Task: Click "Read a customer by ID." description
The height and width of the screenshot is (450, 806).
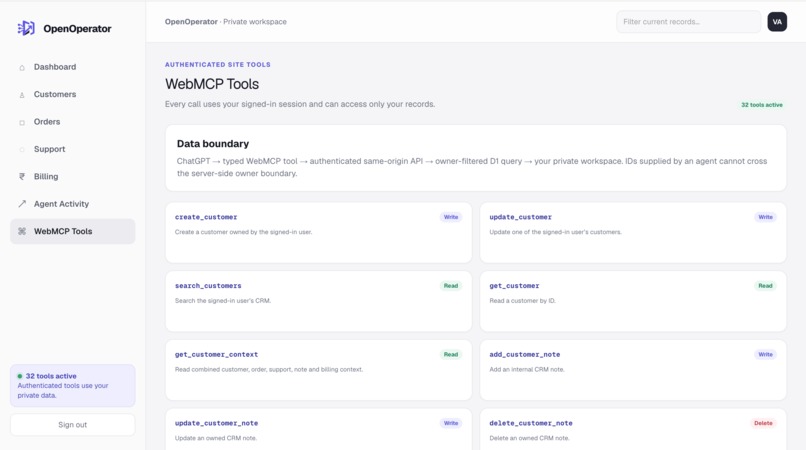Action: [x=522, y=300]
